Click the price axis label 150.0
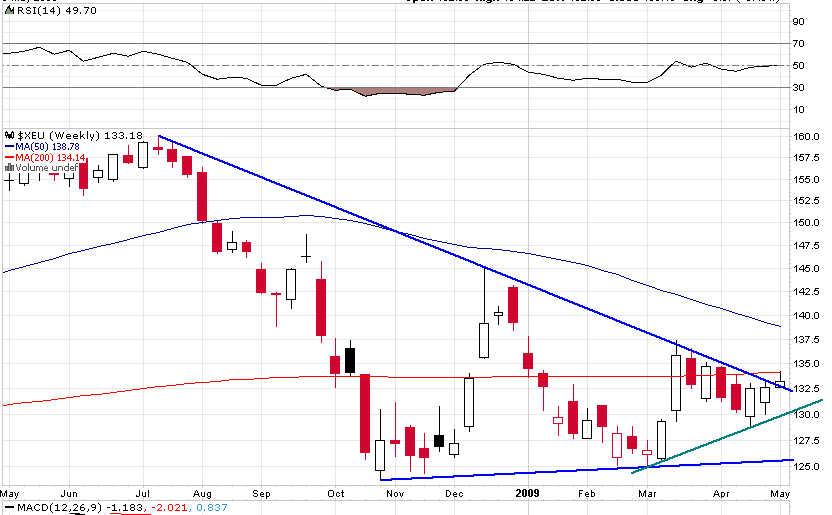This screenshot has height=515, width=832. [807, 223]
